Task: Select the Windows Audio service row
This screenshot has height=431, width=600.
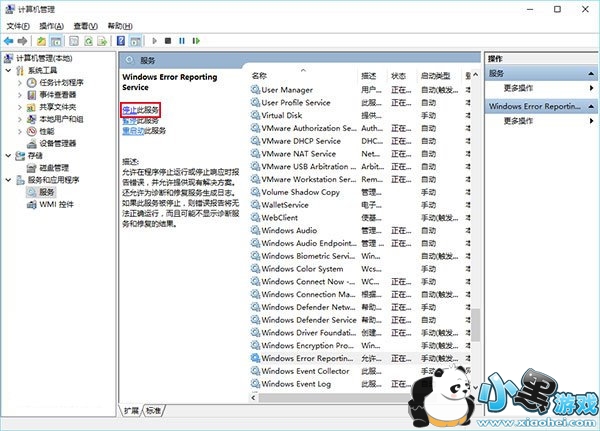Action: [360, 230]
